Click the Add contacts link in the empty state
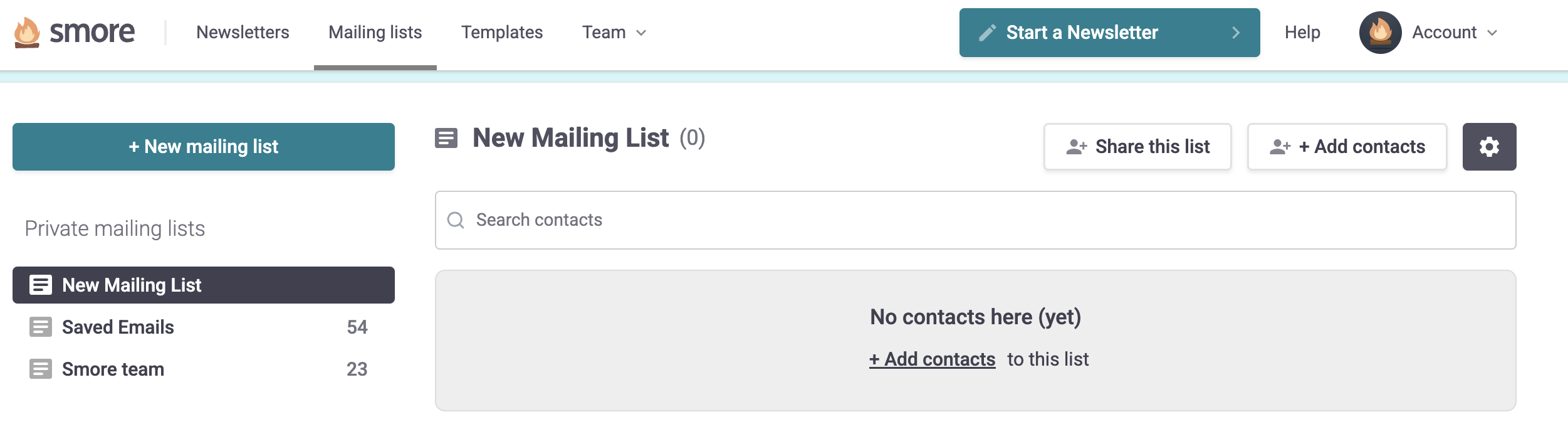This screenshot has height=429, width=1568. (933, 359)
